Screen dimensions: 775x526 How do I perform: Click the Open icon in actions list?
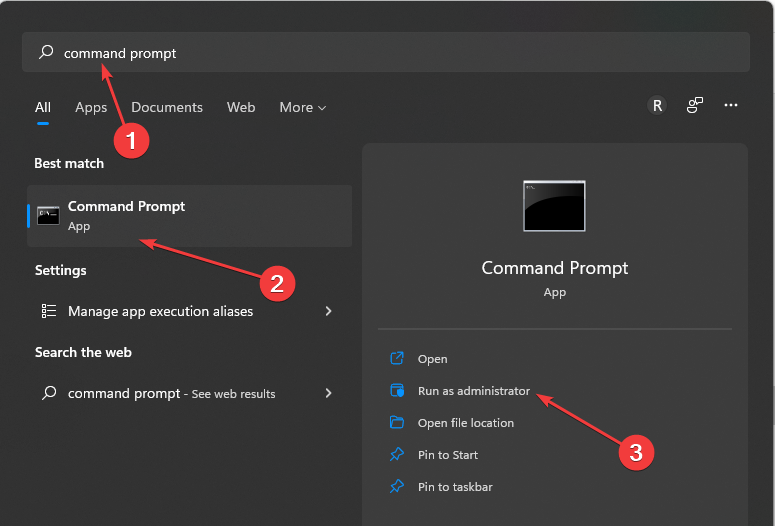point(397,358)
